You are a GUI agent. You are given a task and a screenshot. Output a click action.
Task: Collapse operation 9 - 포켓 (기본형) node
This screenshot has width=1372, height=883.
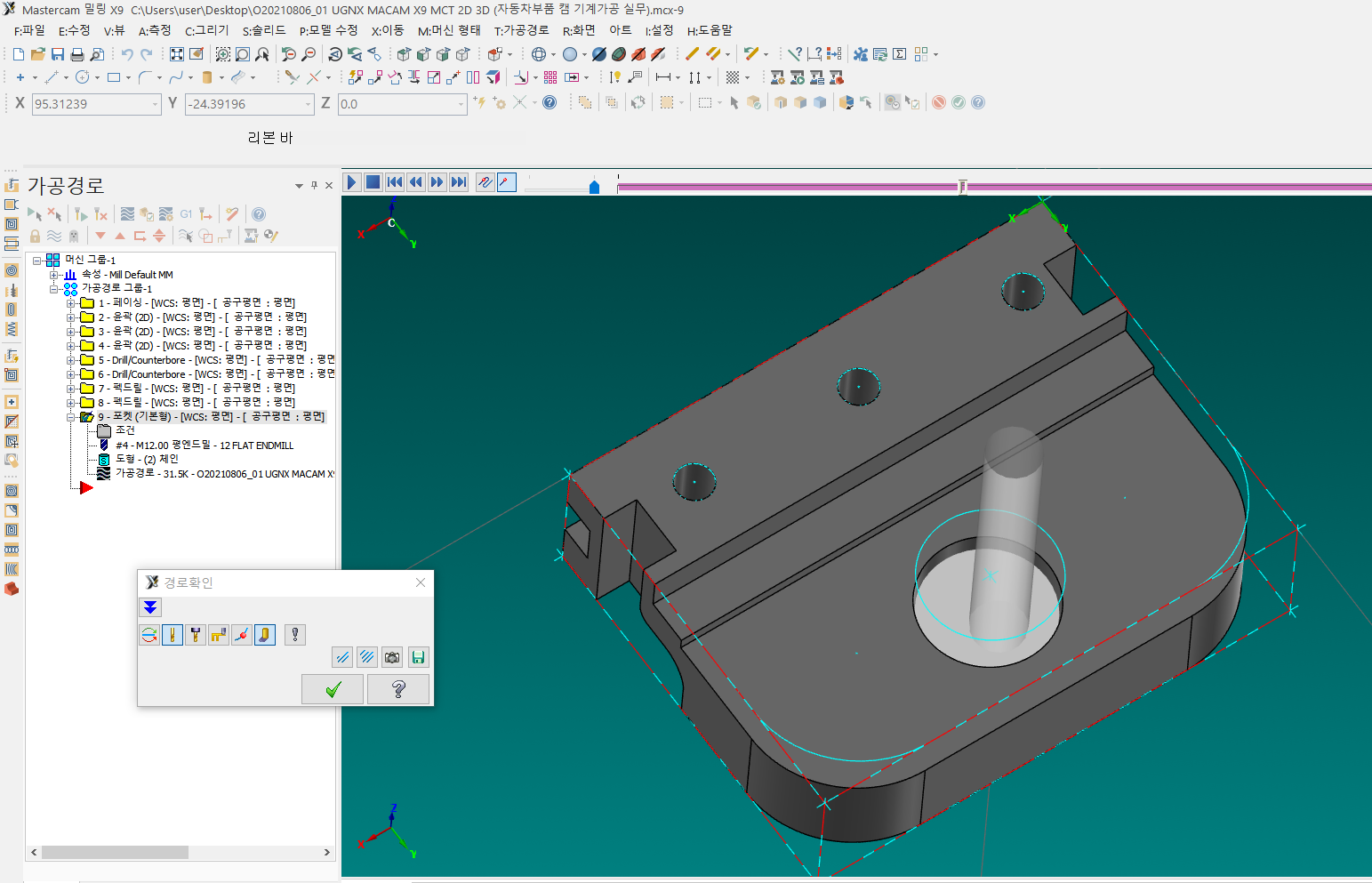tap(71, 417)
